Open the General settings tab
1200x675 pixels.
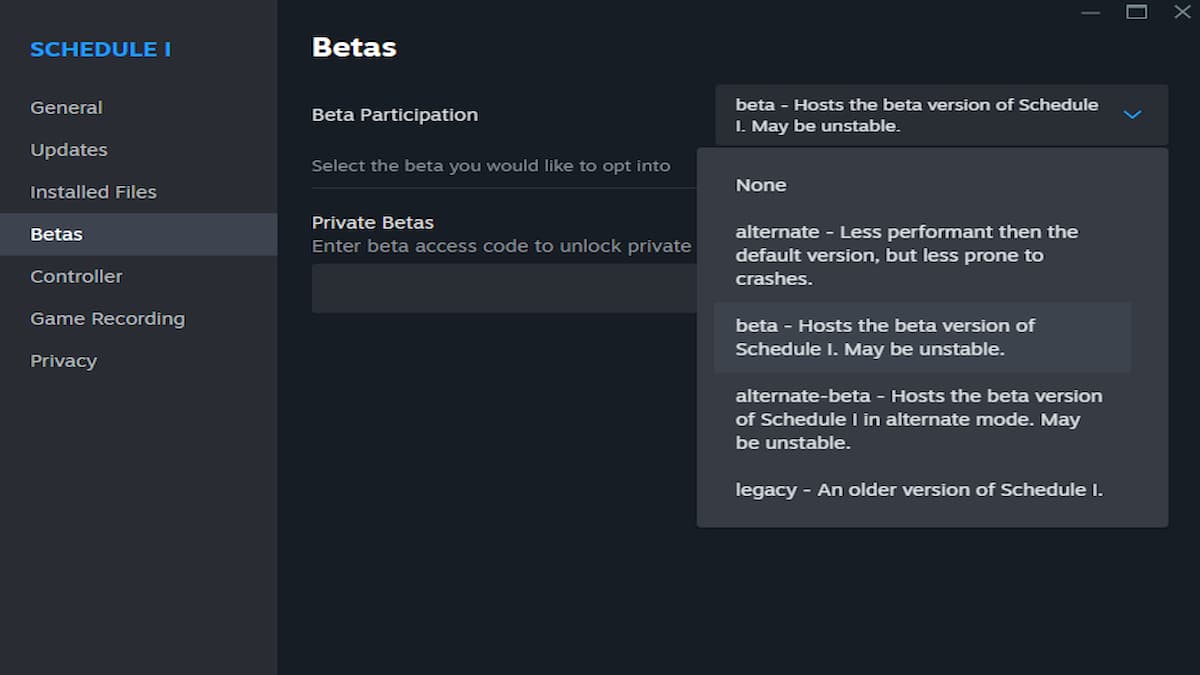tap(66, 108)
